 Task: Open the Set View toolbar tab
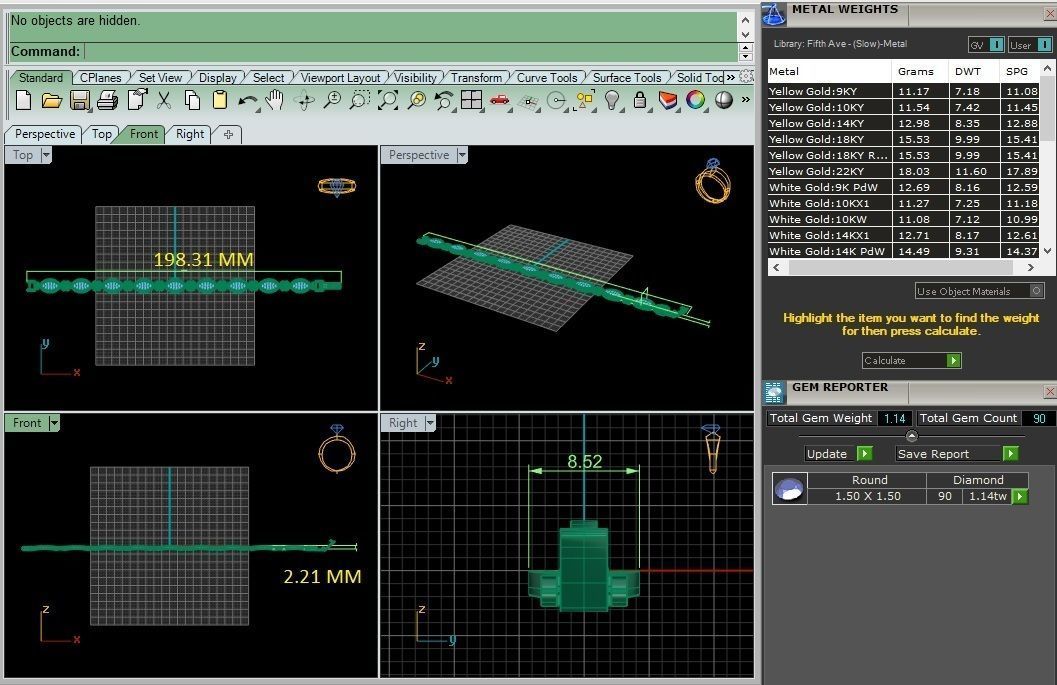[160, 78]
